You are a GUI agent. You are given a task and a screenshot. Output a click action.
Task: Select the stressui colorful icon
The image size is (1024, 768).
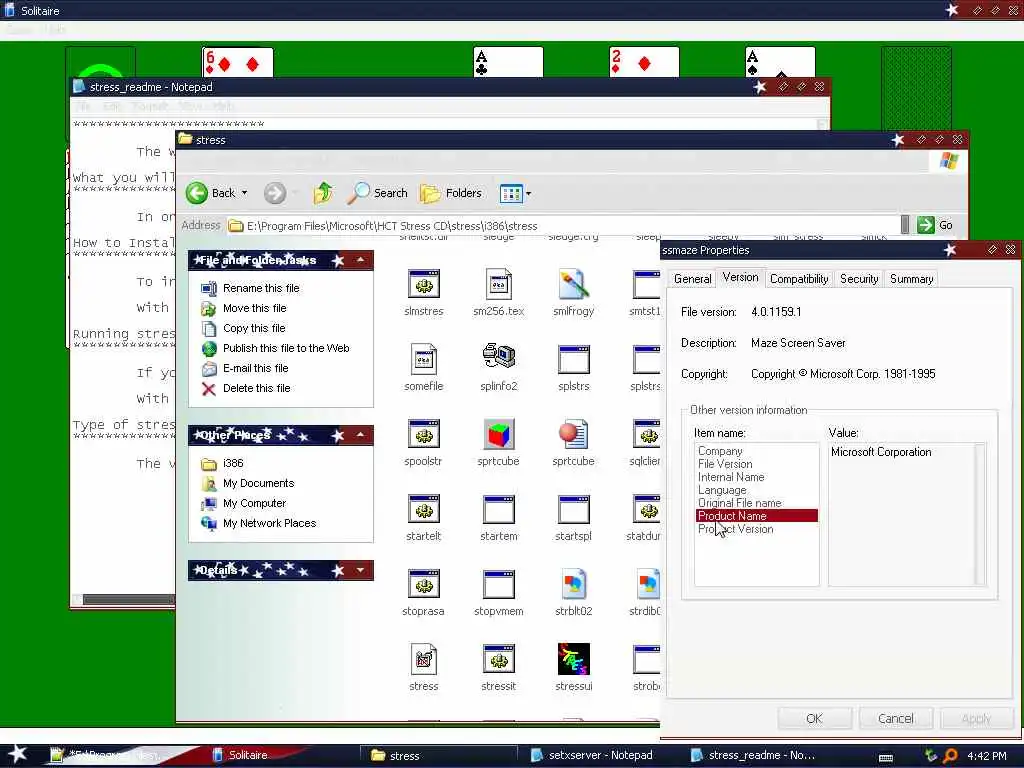(573, 659)
